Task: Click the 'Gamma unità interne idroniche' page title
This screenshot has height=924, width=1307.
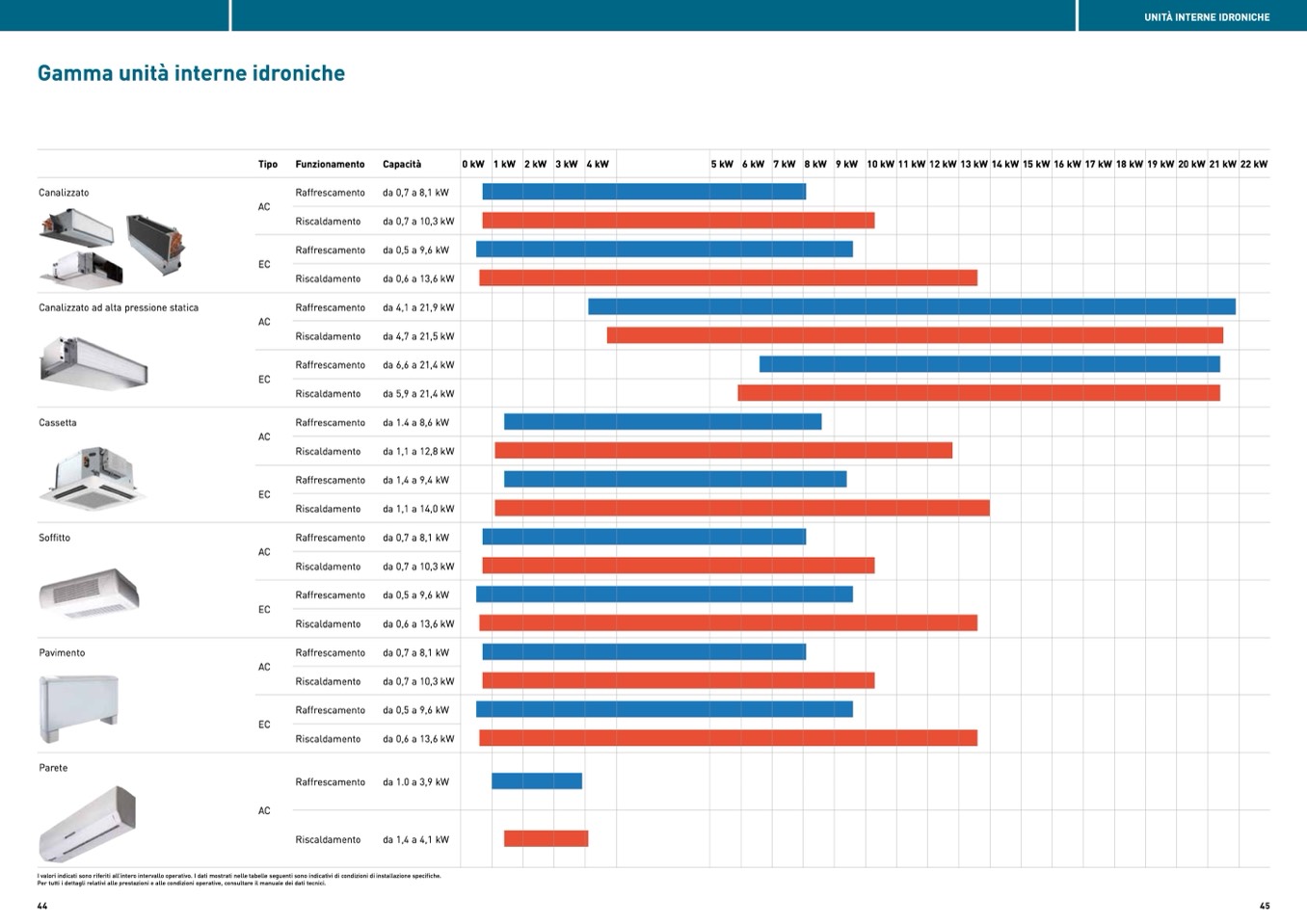Action: [191, 73]
